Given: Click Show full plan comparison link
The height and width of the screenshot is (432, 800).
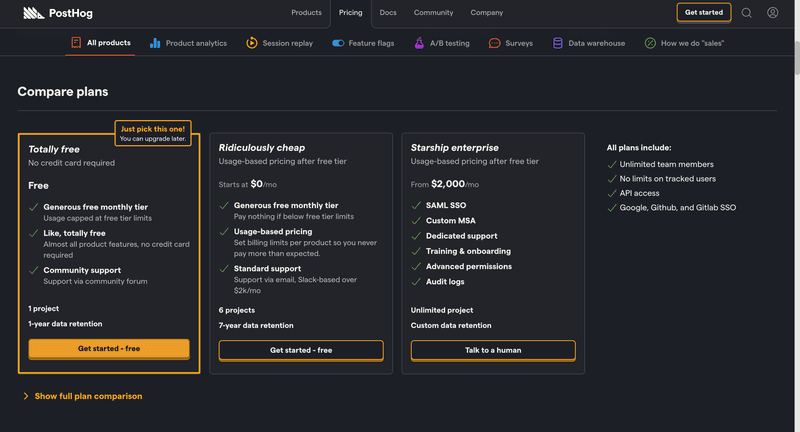Looking at the screenshot, I should click(x=88, y=396).
